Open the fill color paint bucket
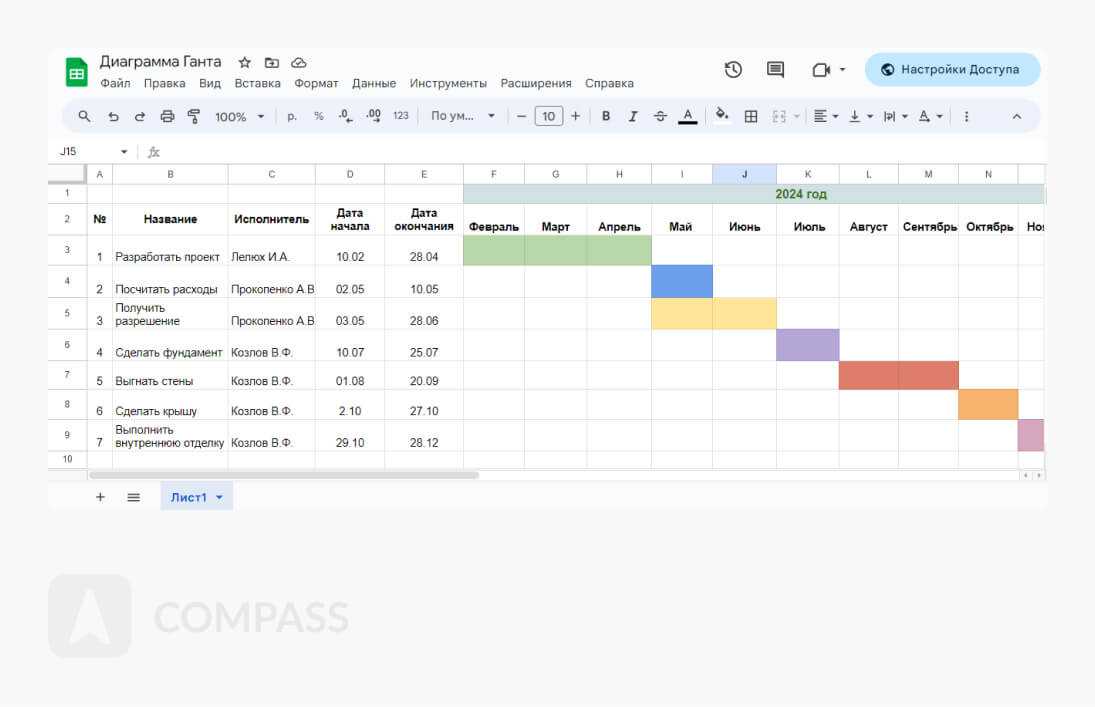 tap(722, 117)
